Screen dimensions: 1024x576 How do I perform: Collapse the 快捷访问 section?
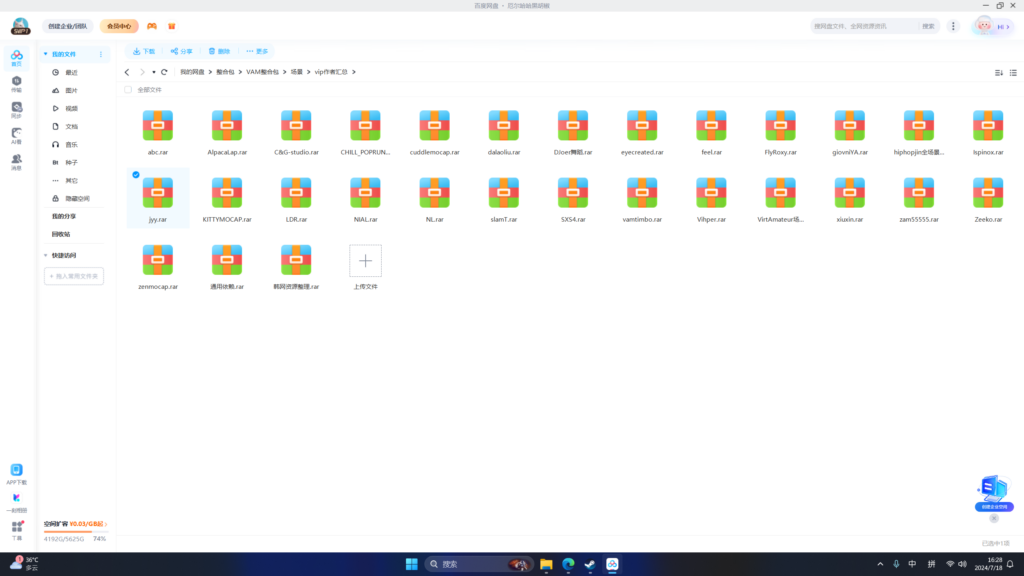point(45,255)
